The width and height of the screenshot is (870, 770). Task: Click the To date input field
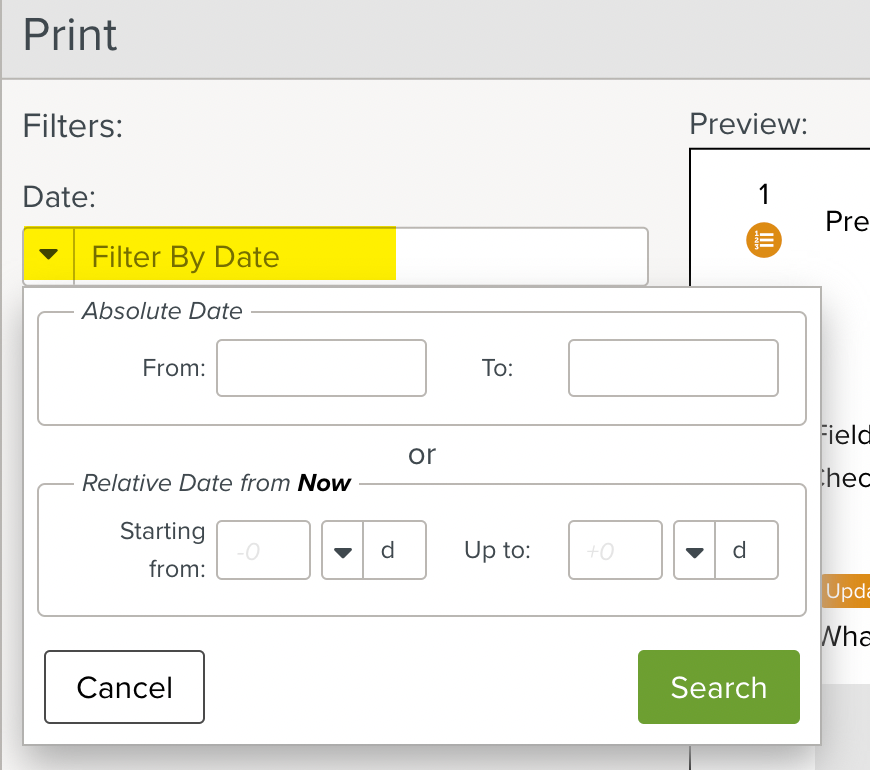coord(672,368)
